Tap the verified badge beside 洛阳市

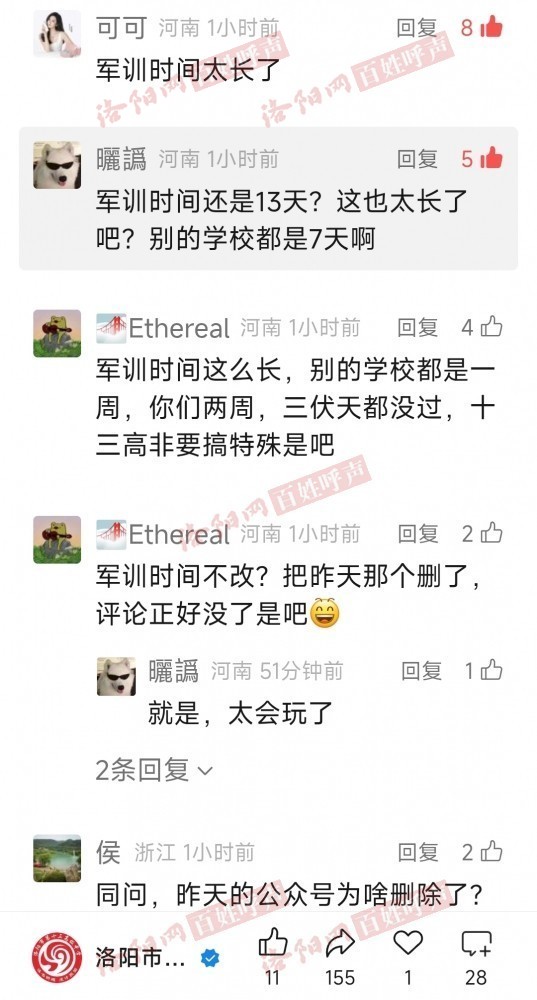pos(209,957)
